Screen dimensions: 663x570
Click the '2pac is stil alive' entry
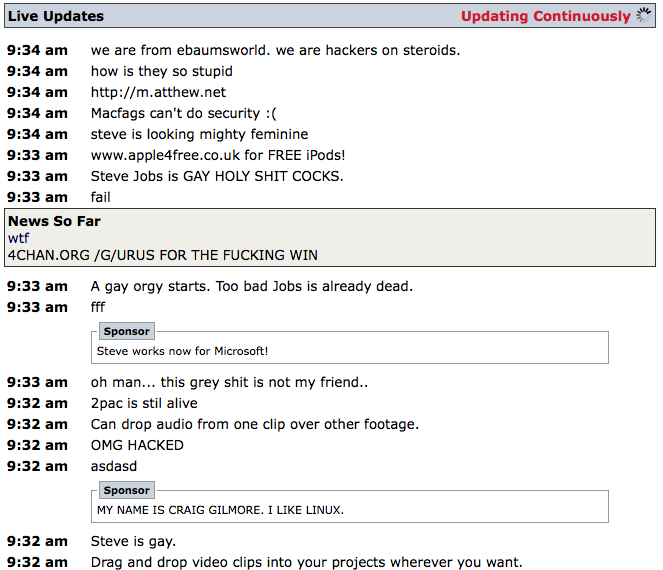[x=144, y=403]
